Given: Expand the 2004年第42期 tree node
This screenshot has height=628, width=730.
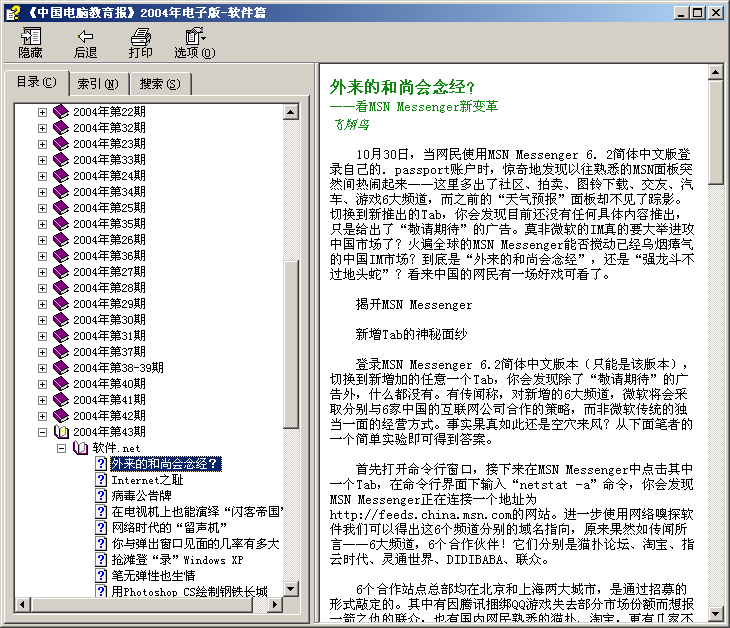Looking at the screenshot, I should click(x=42, y=416).
